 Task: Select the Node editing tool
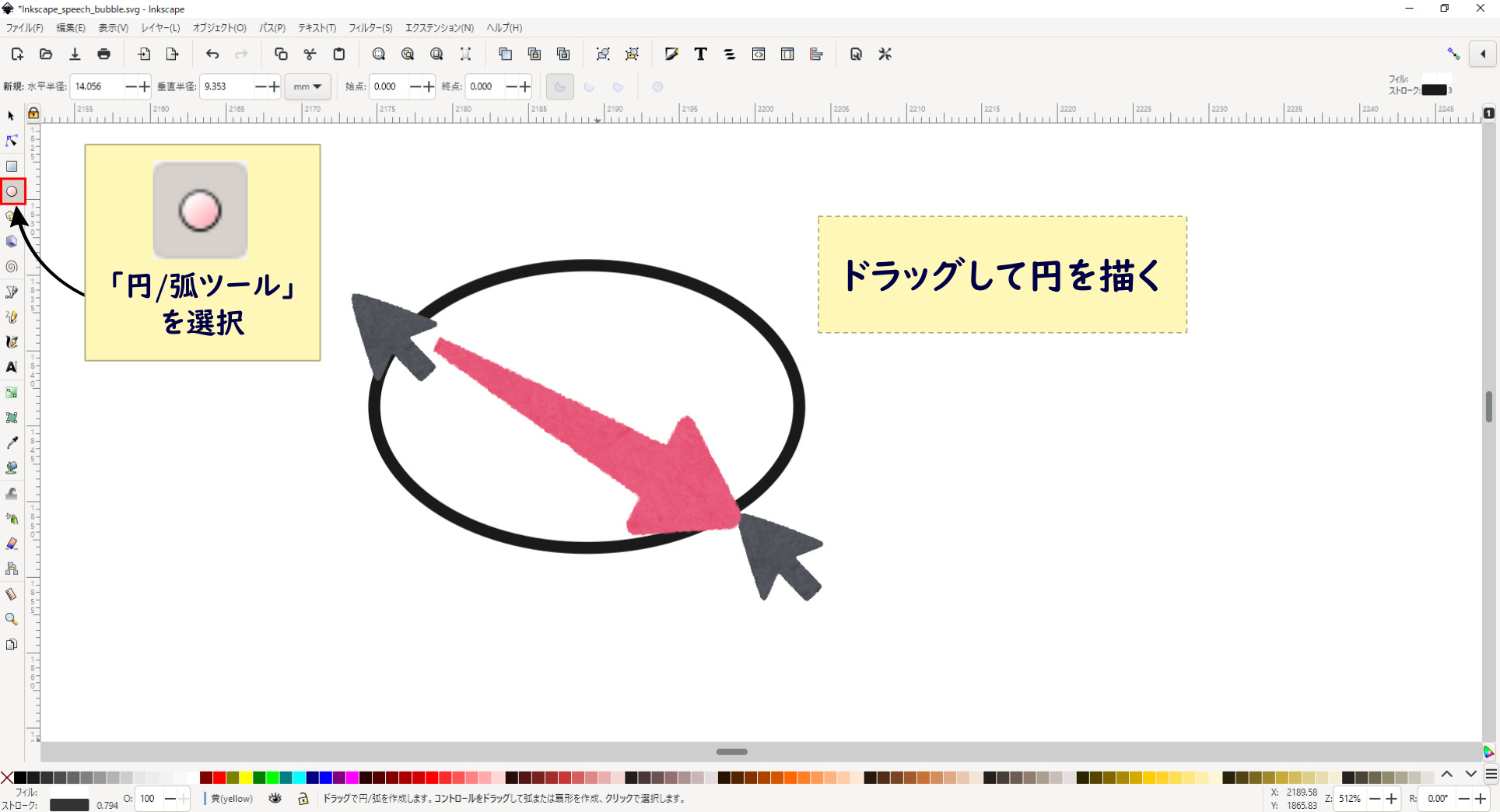[x=12, y=141]
